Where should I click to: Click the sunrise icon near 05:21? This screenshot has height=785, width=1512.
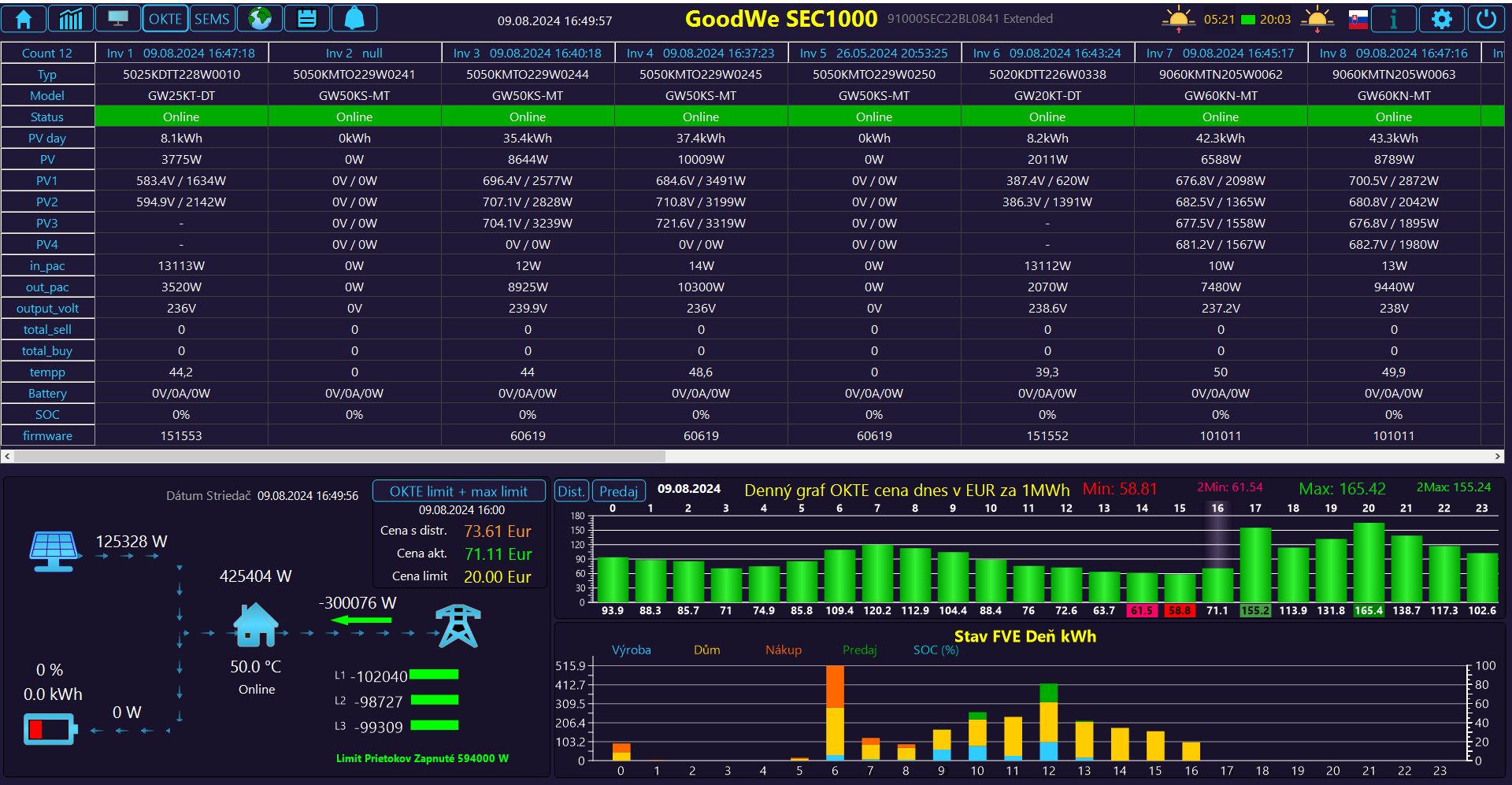pyautogui.click(x=1179, y=19)
